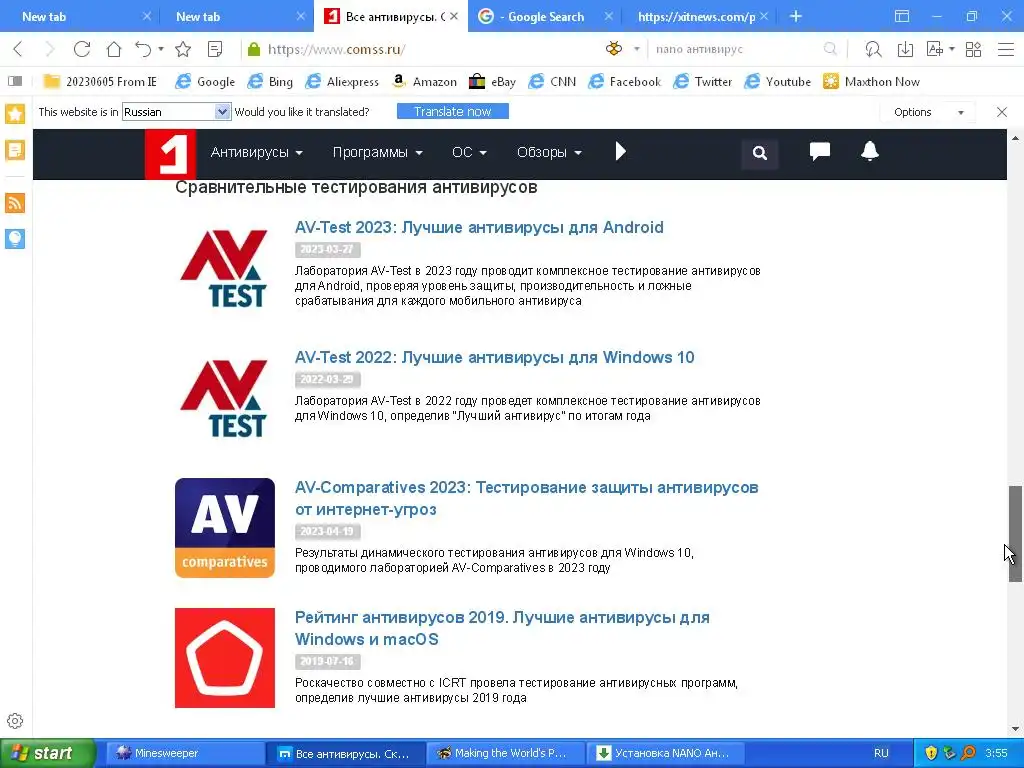Expand the ОС menu
The width and height of the screenshot is (1024, 768).
pyautogui.click(x=469, y=152)
